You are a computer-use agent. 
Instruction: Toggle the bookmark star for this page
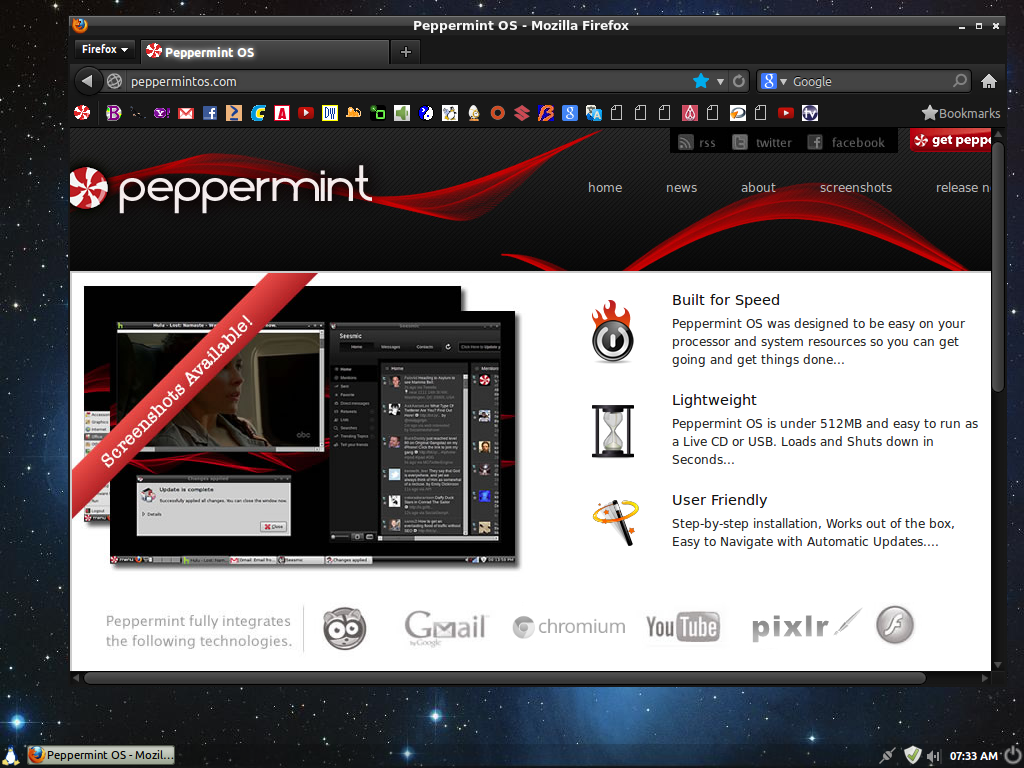click(701, 81)
